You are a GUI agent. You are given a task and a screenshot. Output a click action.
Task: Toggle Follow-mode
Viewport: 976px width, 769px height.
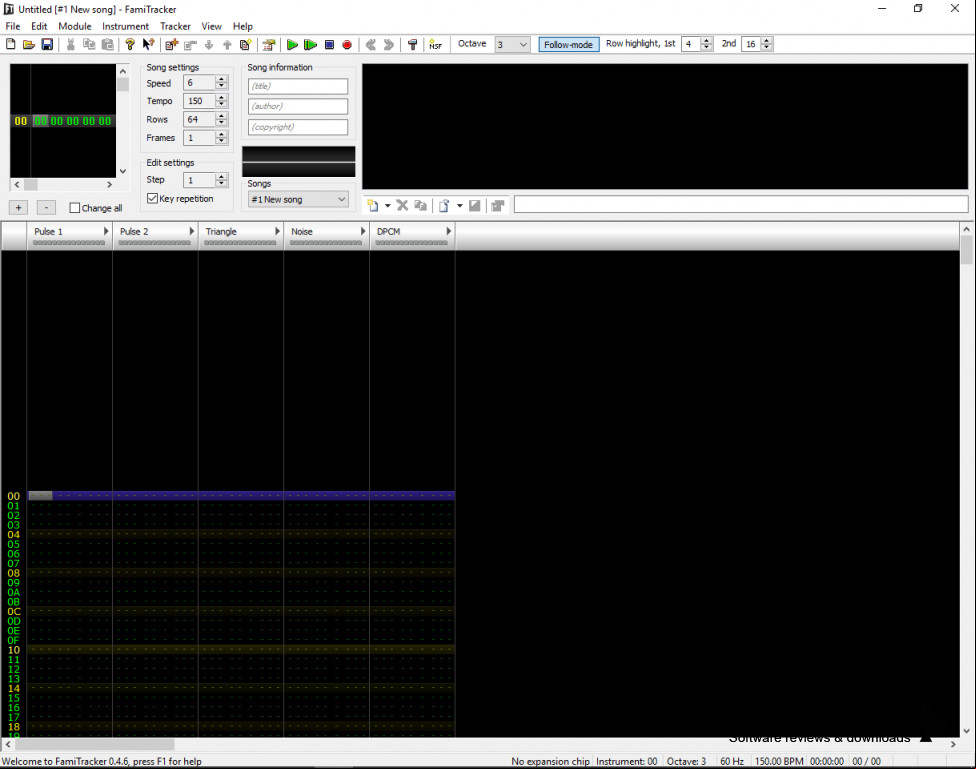[x=568, y=44]
